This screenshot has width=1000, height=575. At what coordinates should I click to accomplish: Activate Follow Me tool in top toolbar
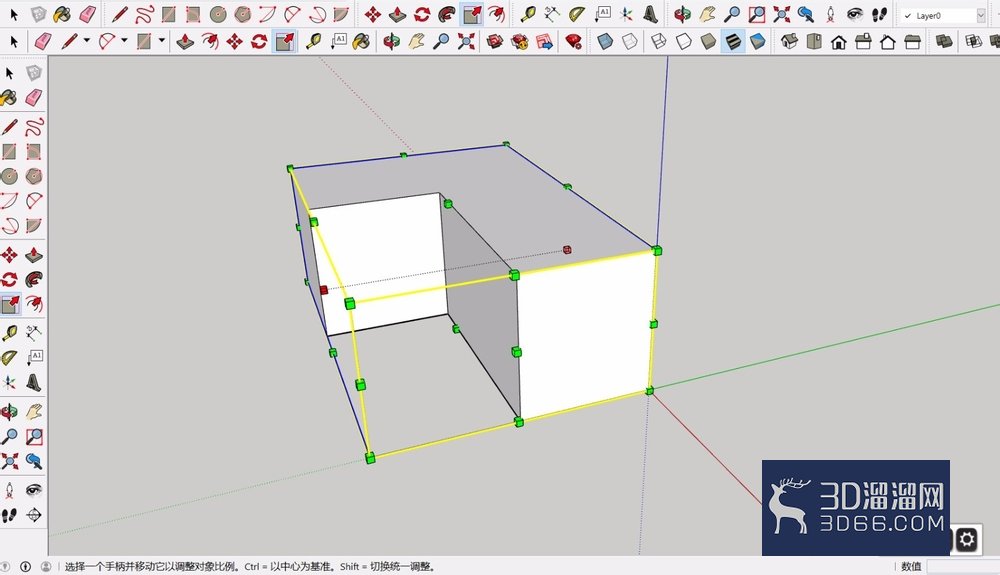click(x=446, y=14)
